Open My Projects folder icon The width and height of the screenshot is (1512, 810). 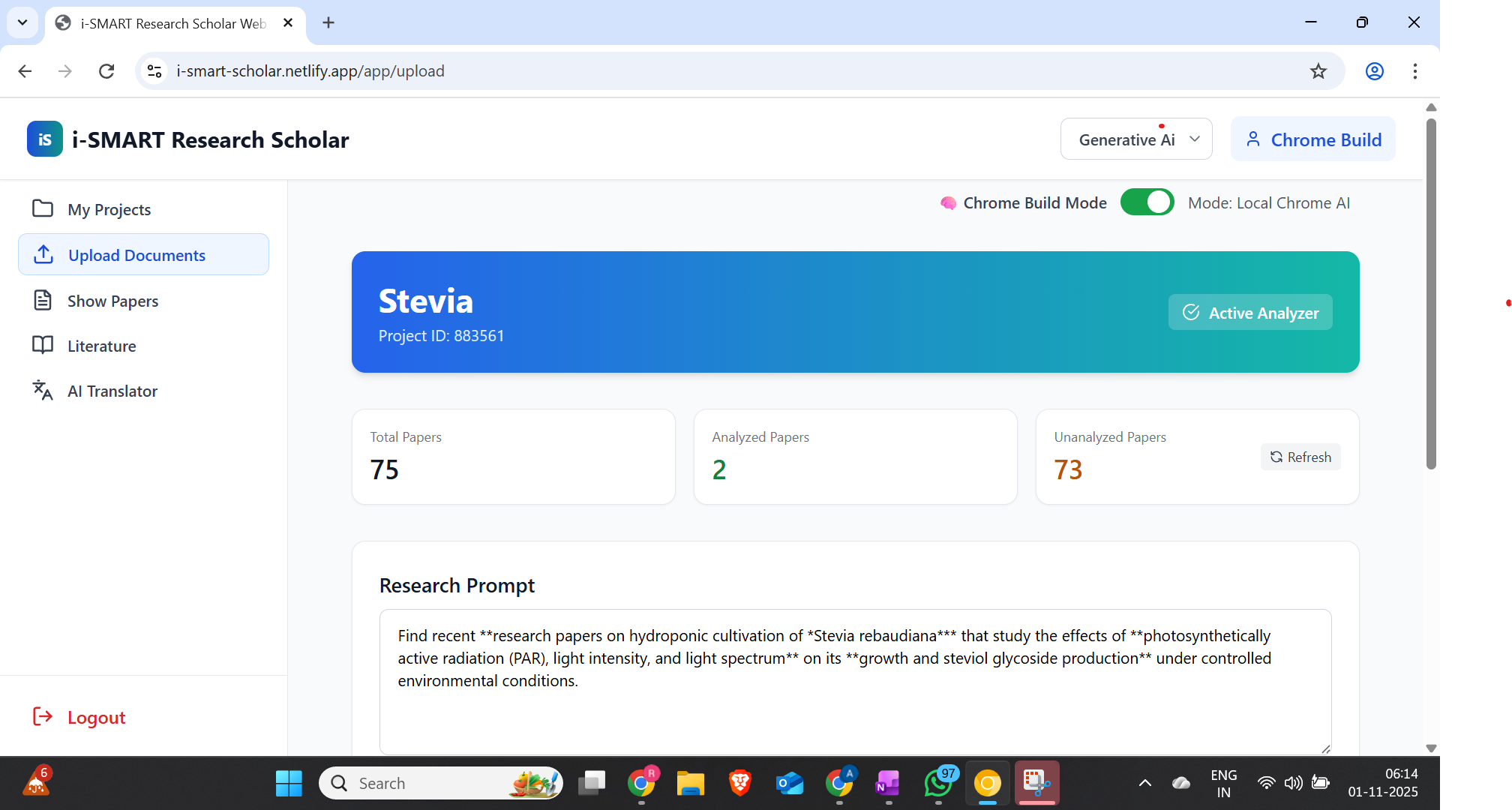coord(43,209)
